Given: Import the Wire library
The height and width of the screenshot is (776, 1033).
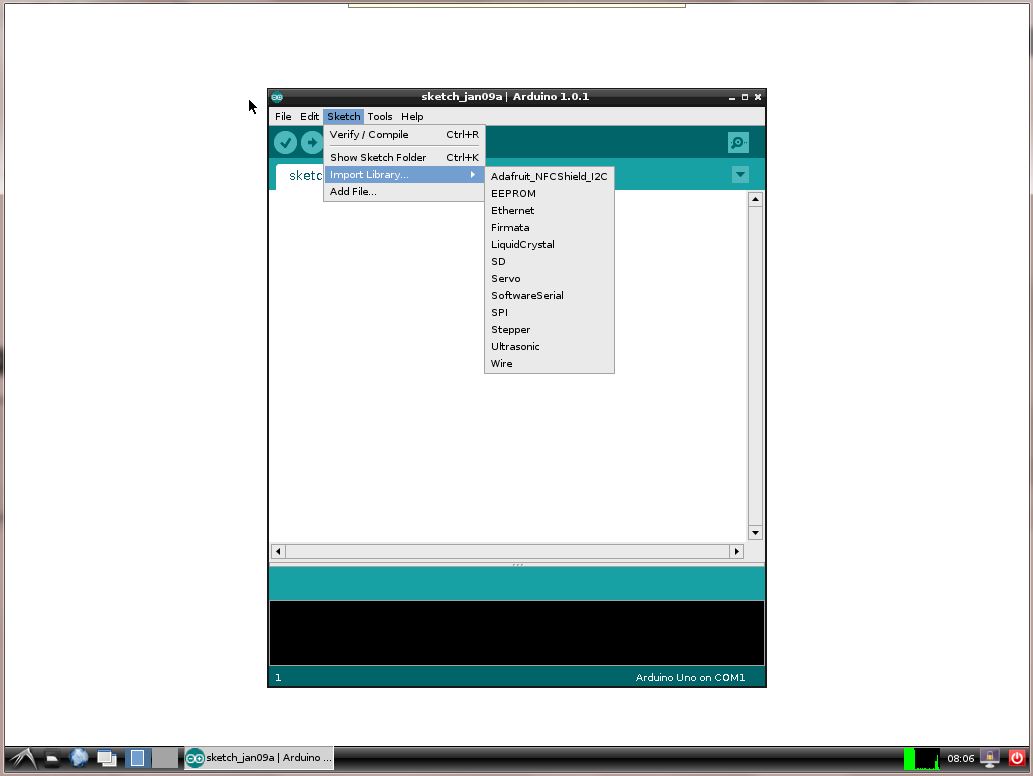Looking at the screenshot, I should pos(549,364).
